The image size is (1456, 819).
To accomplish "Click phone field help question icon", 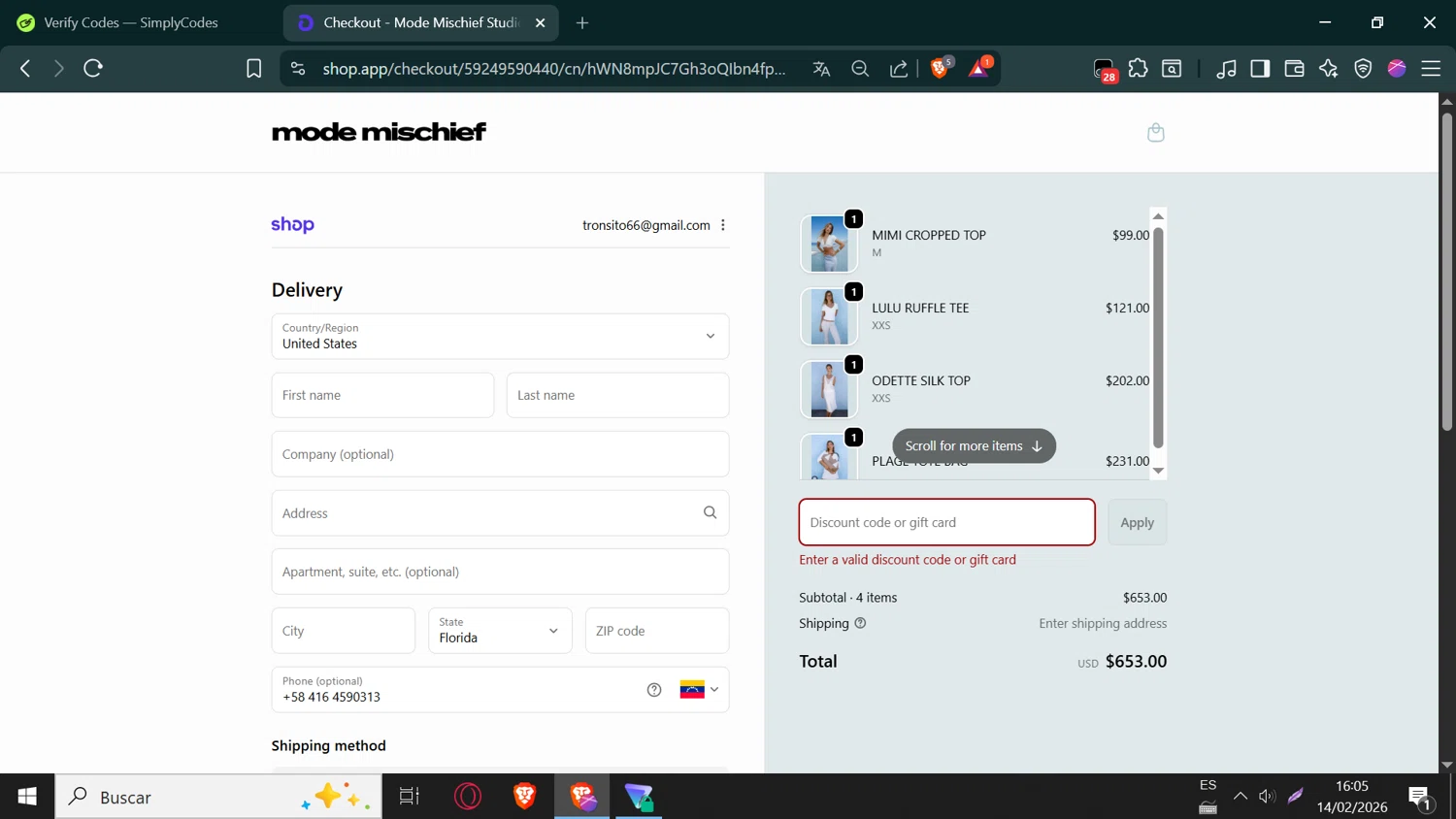I will click(x=654, y=690).
